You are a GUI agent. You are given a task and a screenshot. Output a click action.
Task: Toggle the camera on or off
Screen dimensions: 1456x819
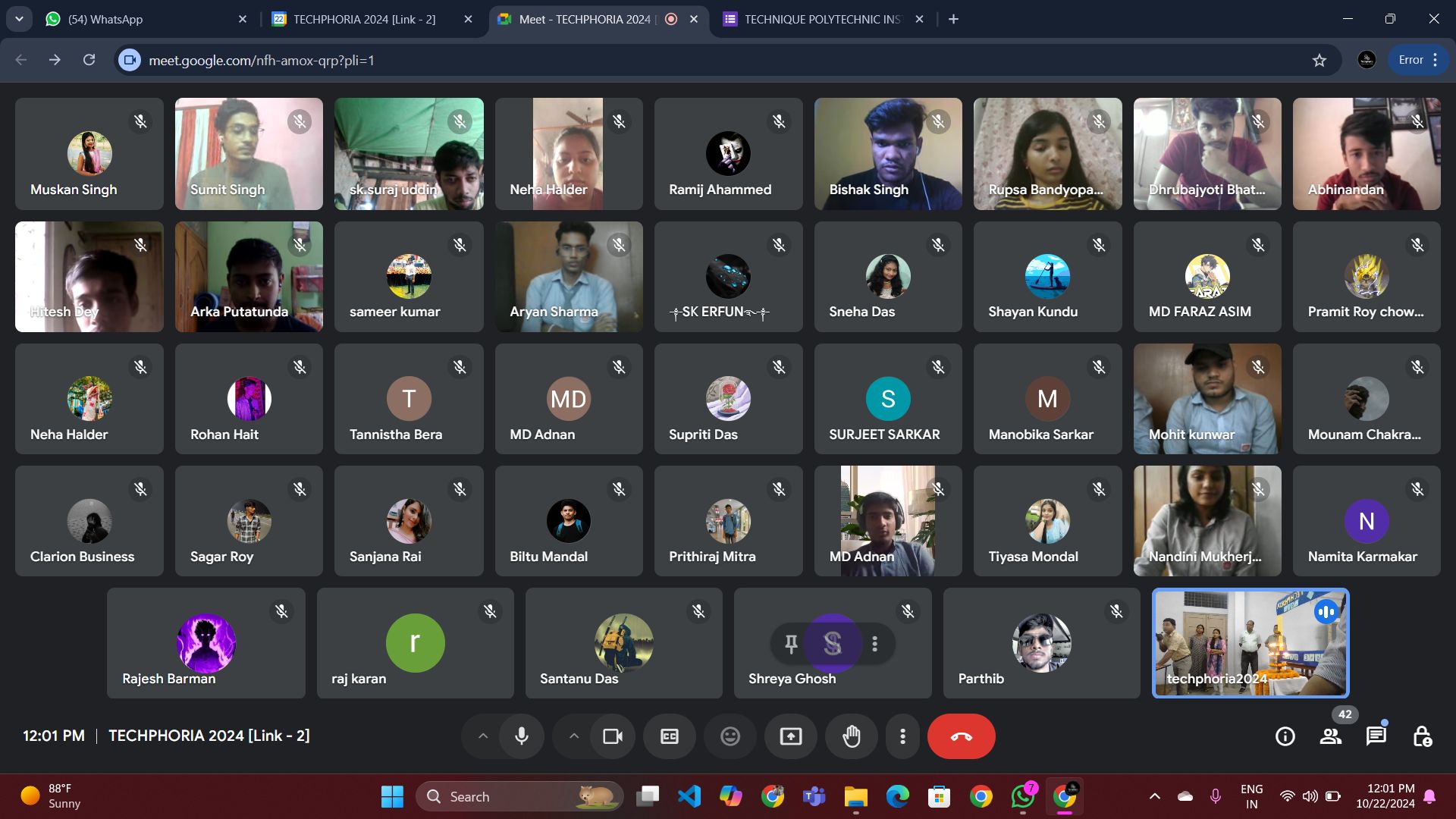[x=612, y=736]
